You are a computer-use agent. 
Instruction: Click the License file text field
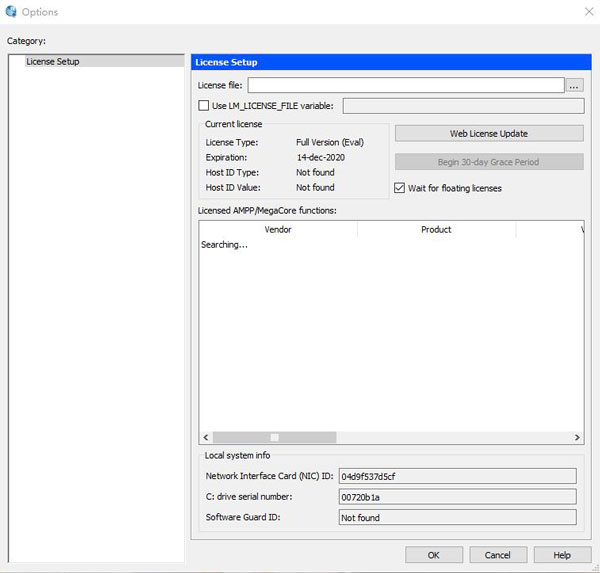point(405,86)
